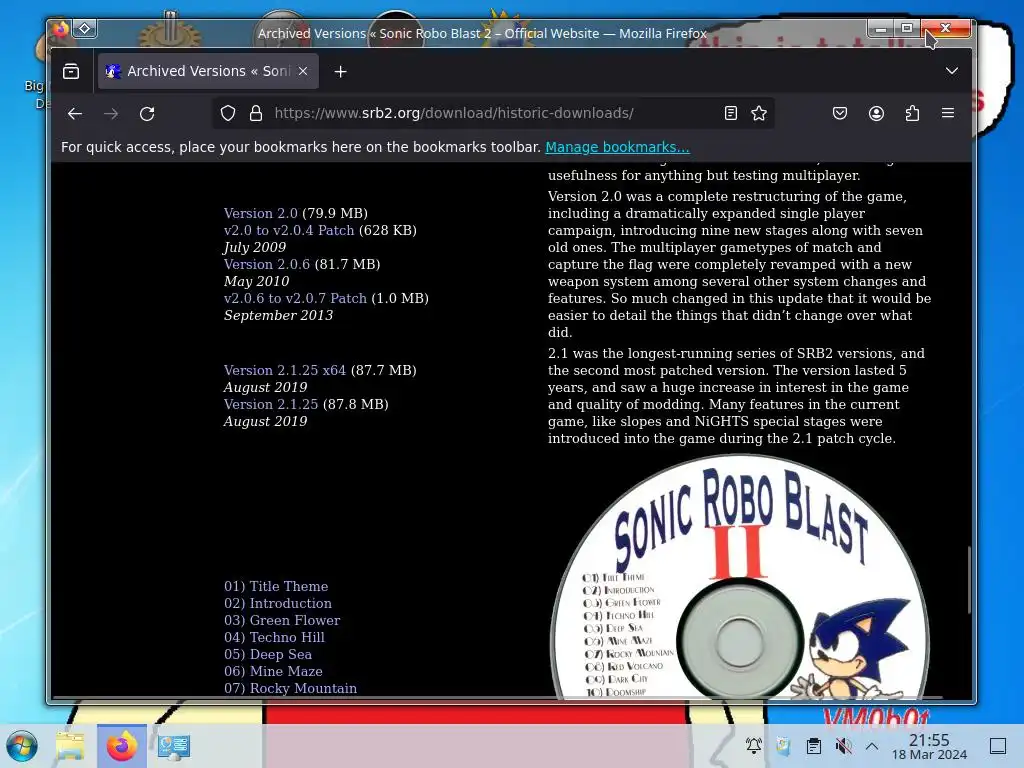Open the Firefox hamburger menu
This screenshot has height=768, width=1024.
coord(948,113)
